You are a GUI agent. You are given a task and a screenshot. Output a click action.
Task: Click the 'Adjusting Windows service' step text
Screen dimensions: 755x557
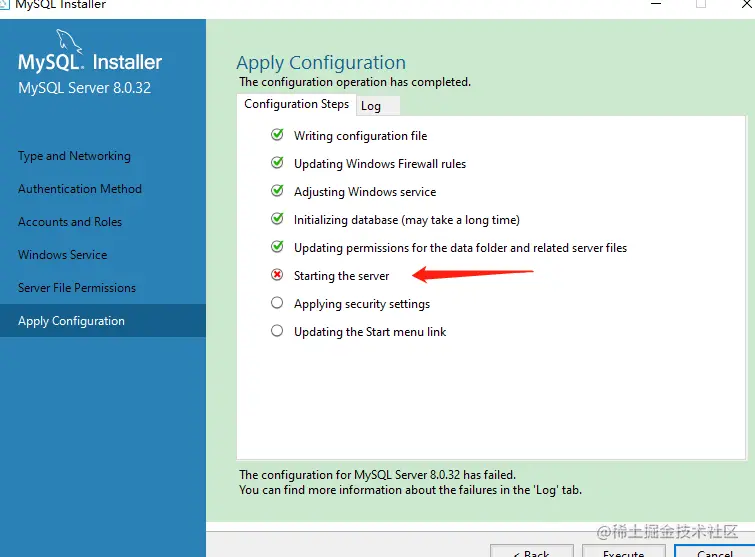(x=365, y=192)
